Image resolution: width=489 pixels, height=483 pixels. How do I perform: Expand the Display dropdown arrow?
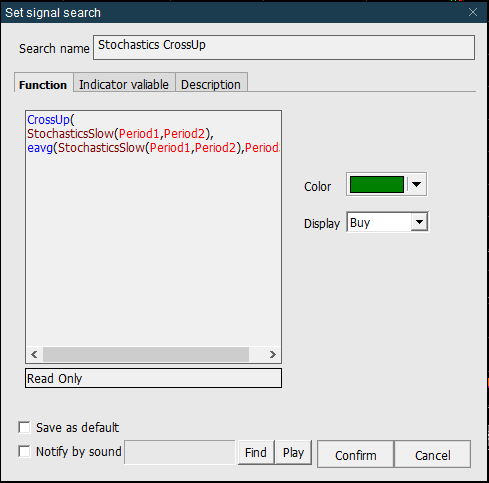pos(419,222)
